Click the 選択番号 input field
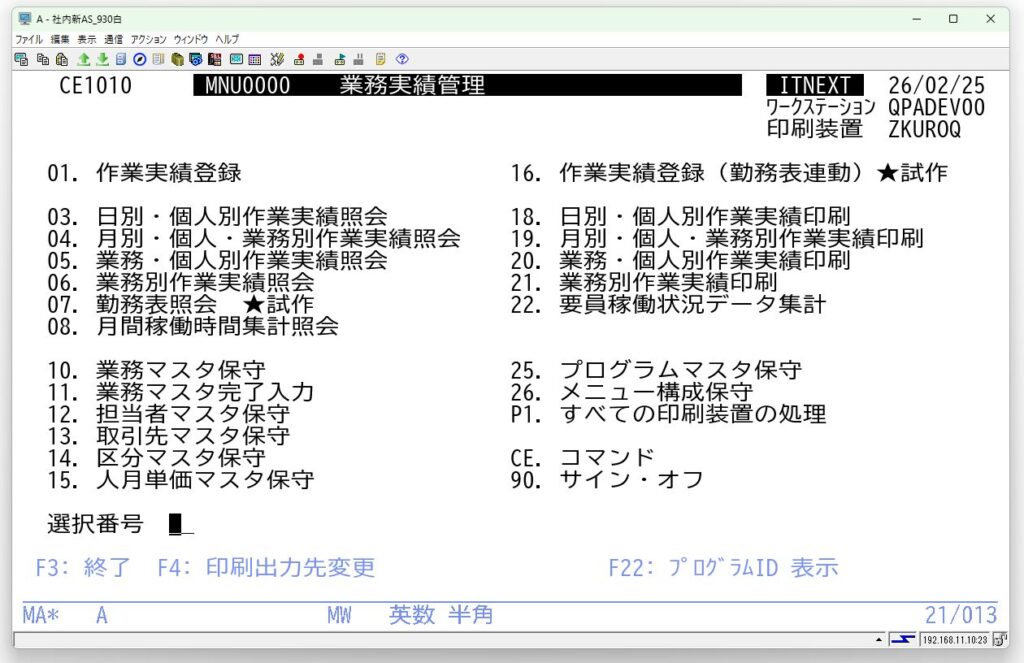This screenshot has width=1024, height=663. coord(180,524)
